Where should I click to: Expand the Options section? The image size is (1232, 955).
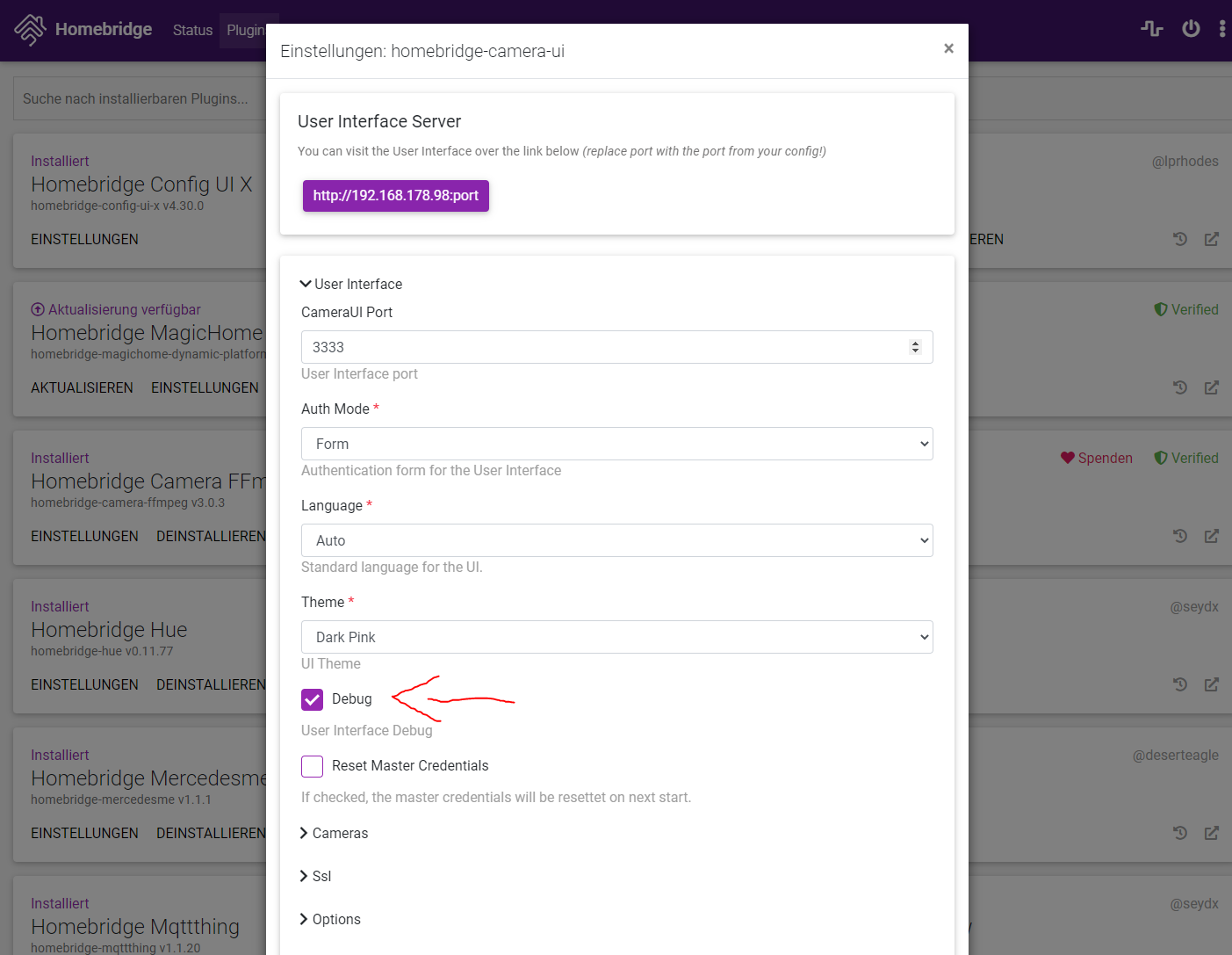tap(330, 919)
